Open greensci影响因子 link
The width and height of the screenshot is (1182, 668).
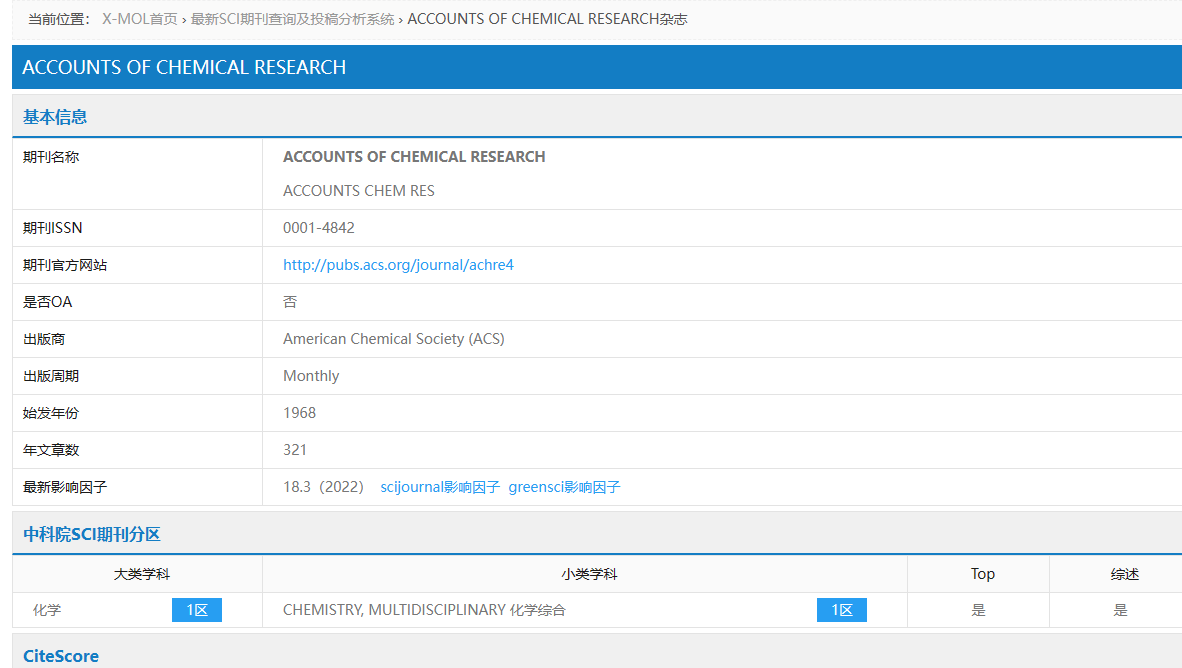(x=564, y=487)
